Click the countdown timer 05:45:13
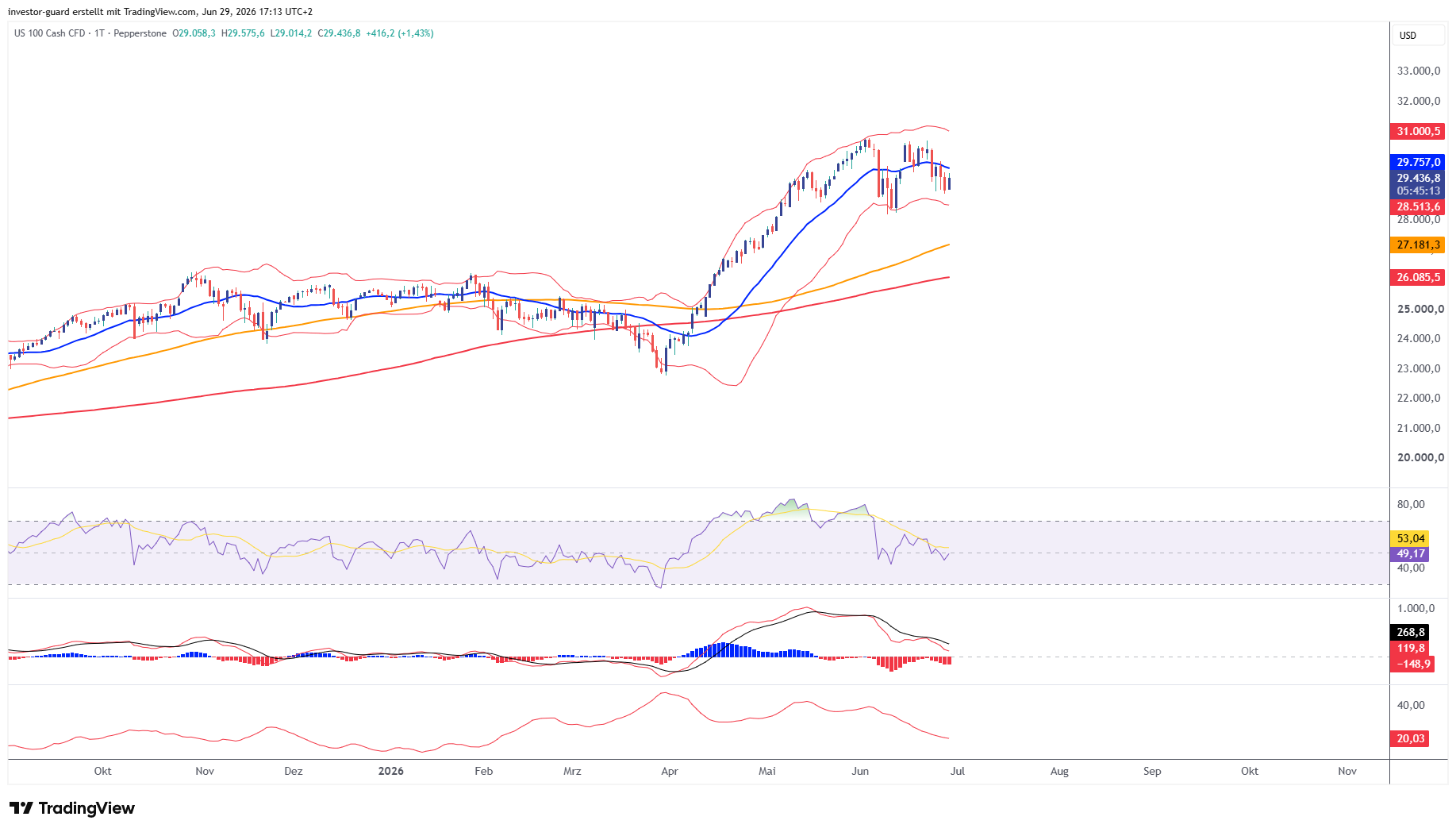The height and width of the screenshot is (832, 1456). click(1418, 191)
